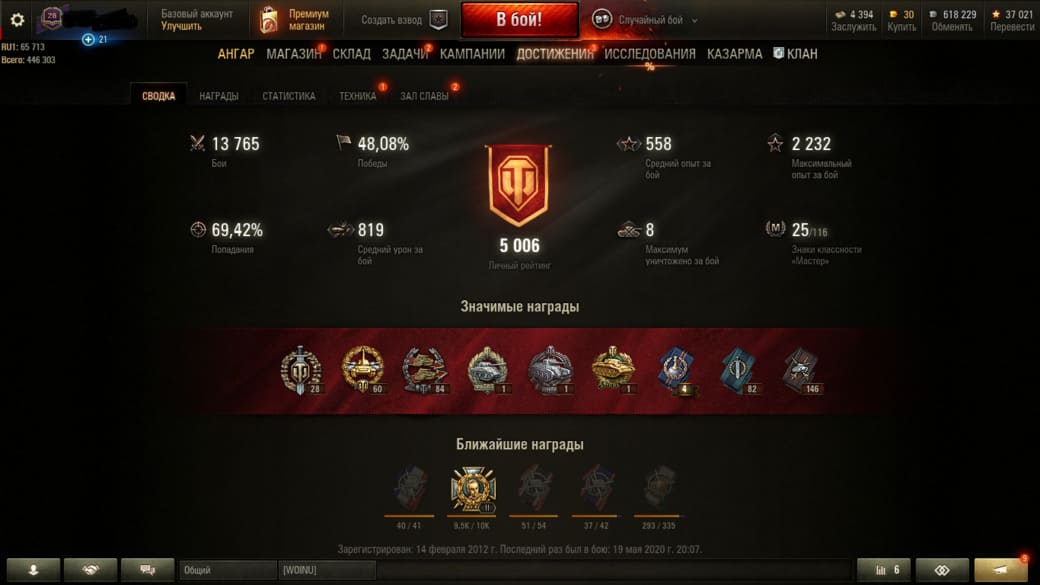
Task: Open the Зал славы tab
Action: pos(424,96)
